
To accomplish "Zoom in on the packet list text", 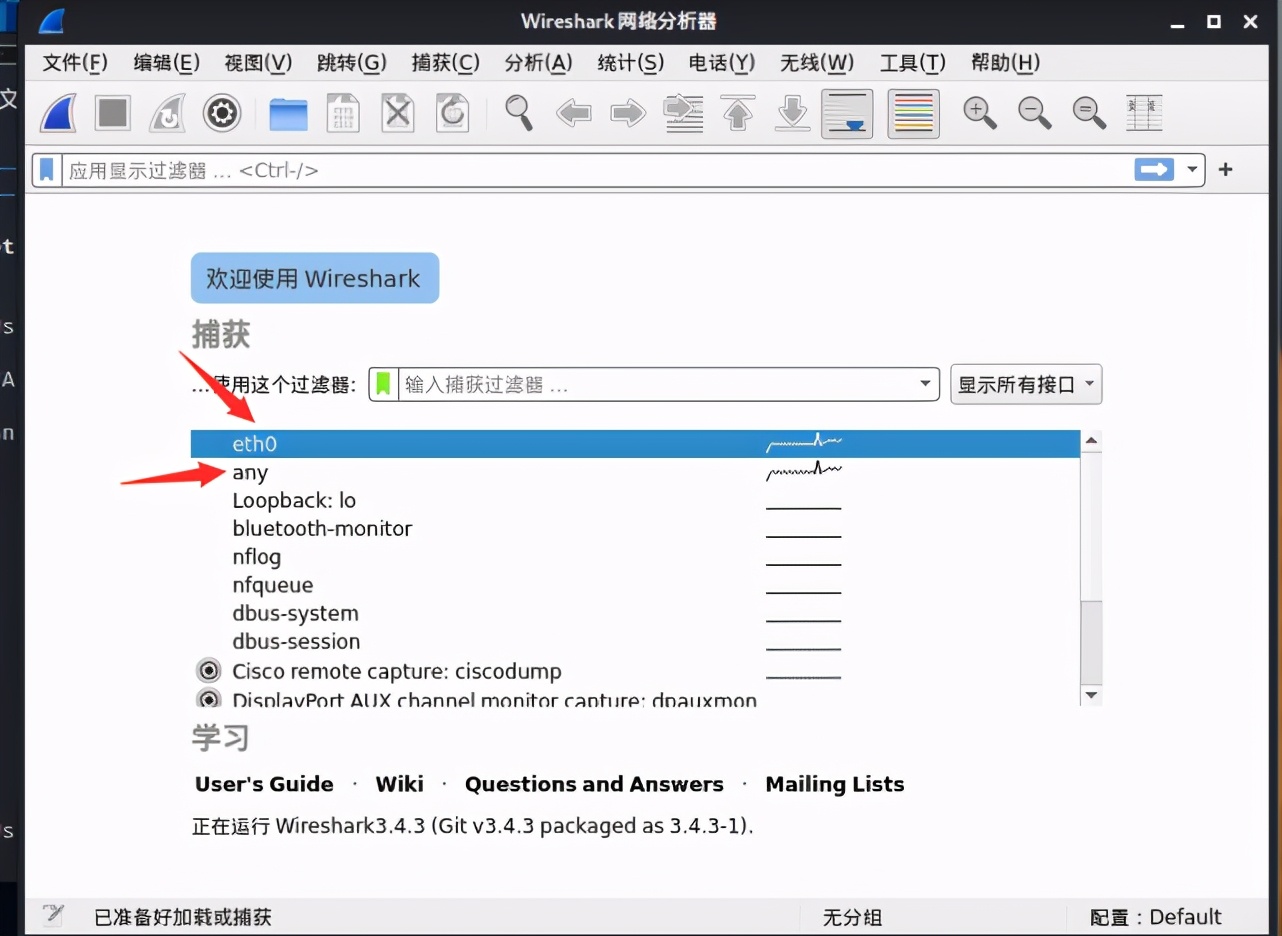I will [x=979, y=113].
